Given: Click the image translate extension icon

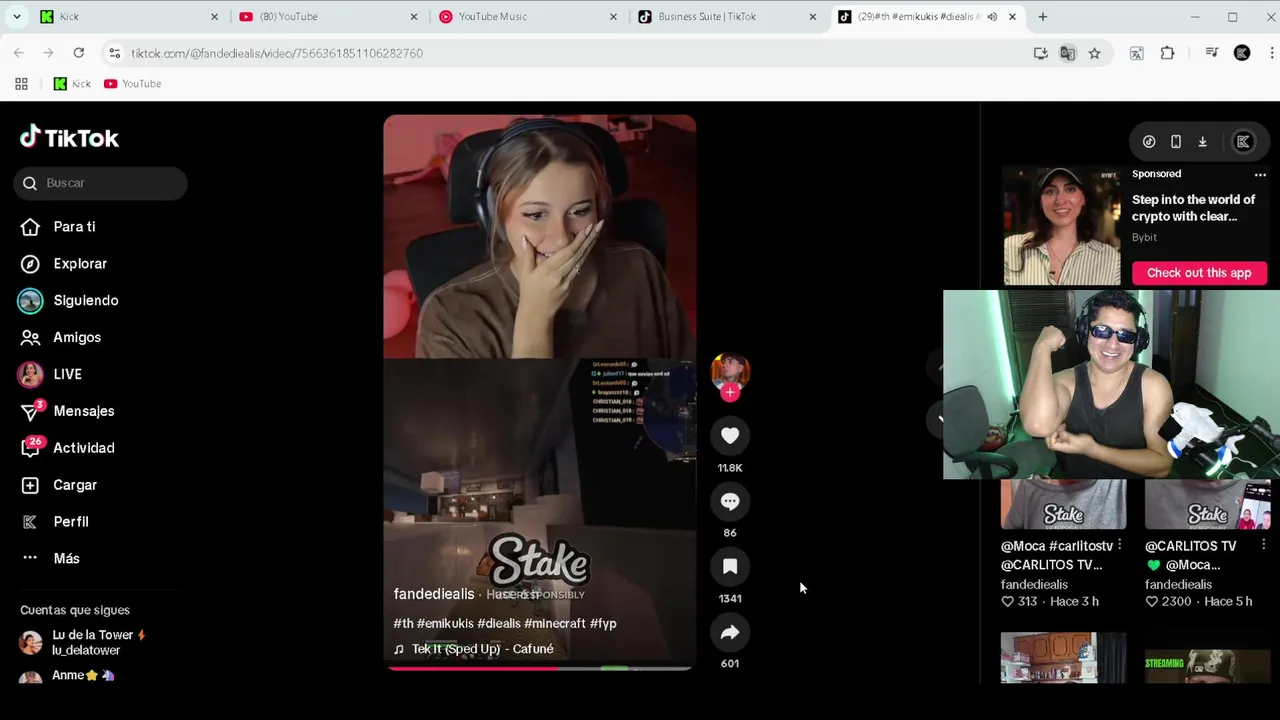Looking at the screenshot, I should click(x=1137, y=53).
